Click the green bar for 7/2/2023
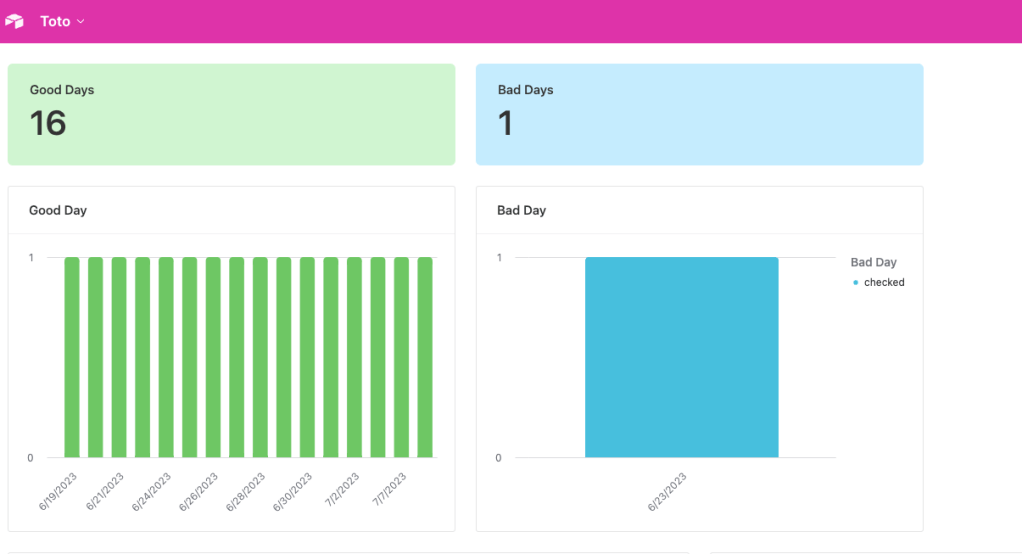Screen dimensions: 1022x554 point(354,357)
